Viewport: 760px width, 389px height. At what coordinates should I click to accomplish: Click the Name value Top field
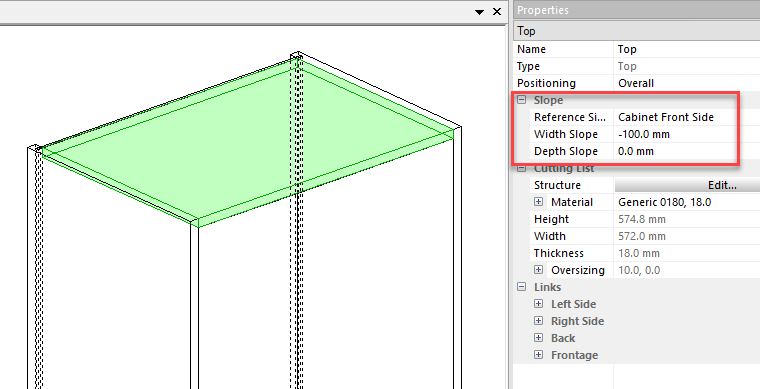tap(687, 49)
